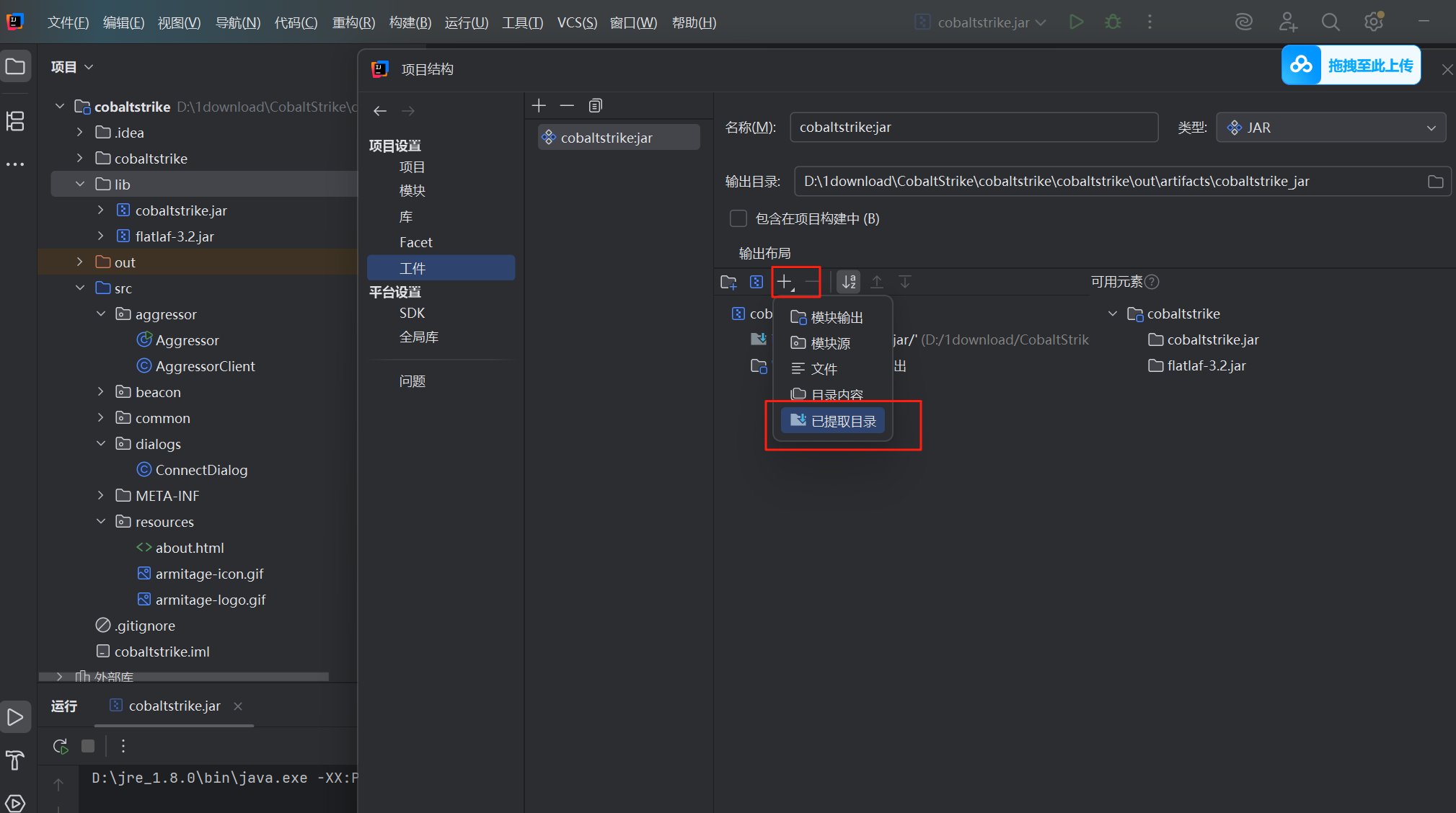This screenshot has width=1456, height=813.
Task: Select 库 in project settings
Action: pos(406,217)
